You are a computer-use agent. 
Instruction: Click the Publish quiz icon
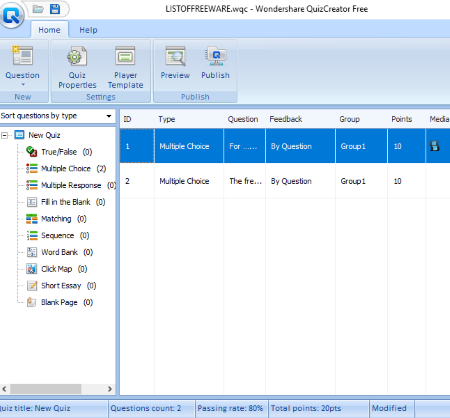(x=215, y=63)
